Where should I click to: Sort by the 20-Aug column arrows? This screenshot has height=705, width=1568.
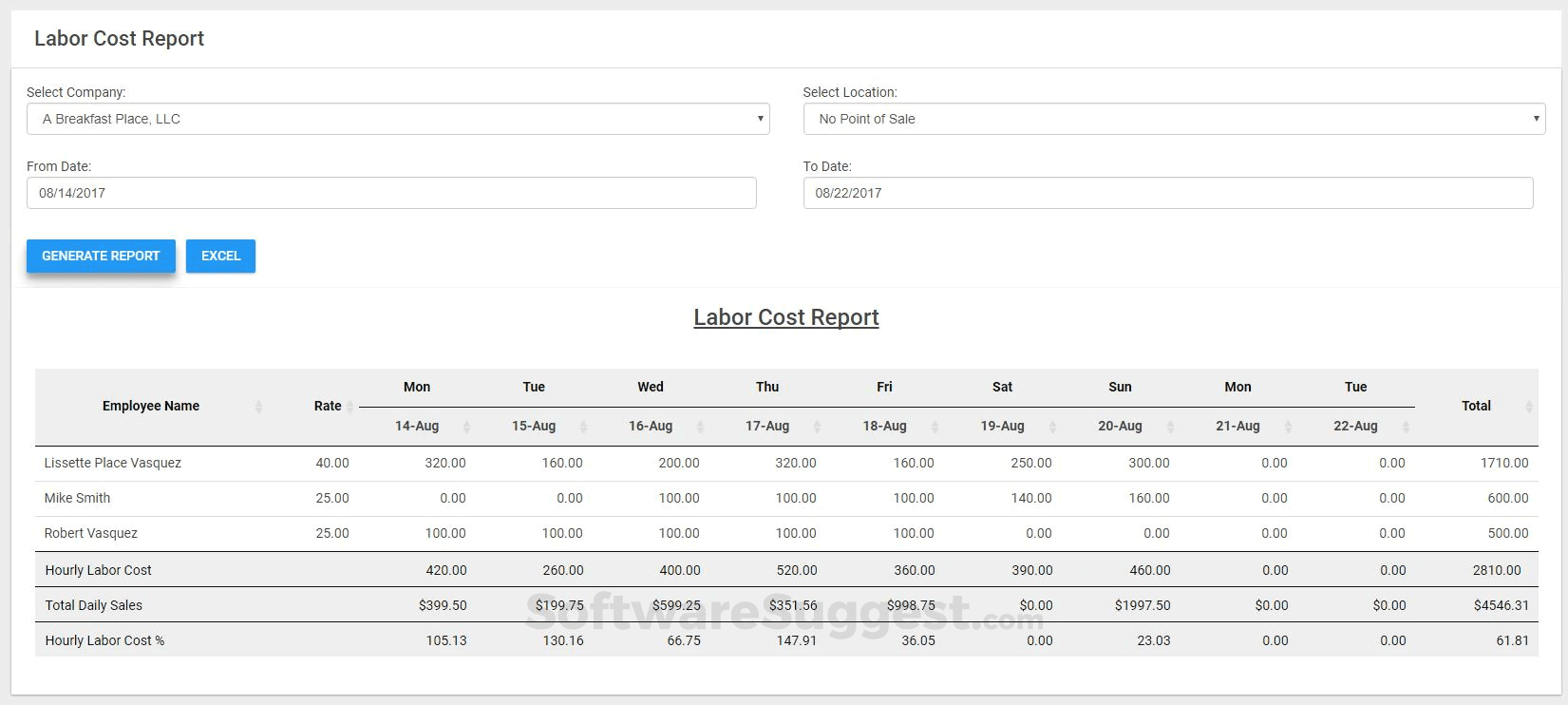point(1170,427)
